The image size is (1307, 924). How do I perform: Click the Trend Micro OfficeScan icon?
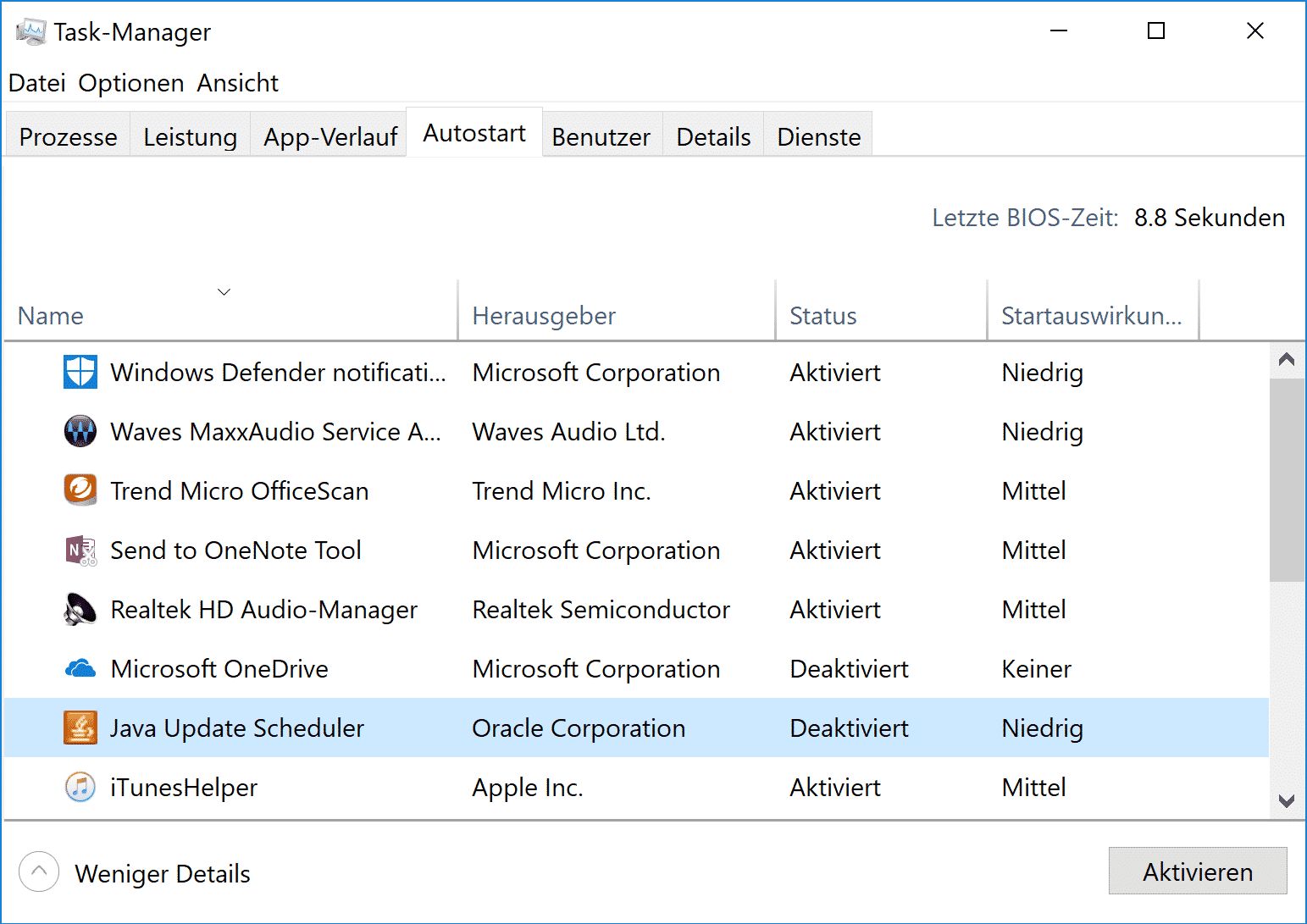point(80,490)
